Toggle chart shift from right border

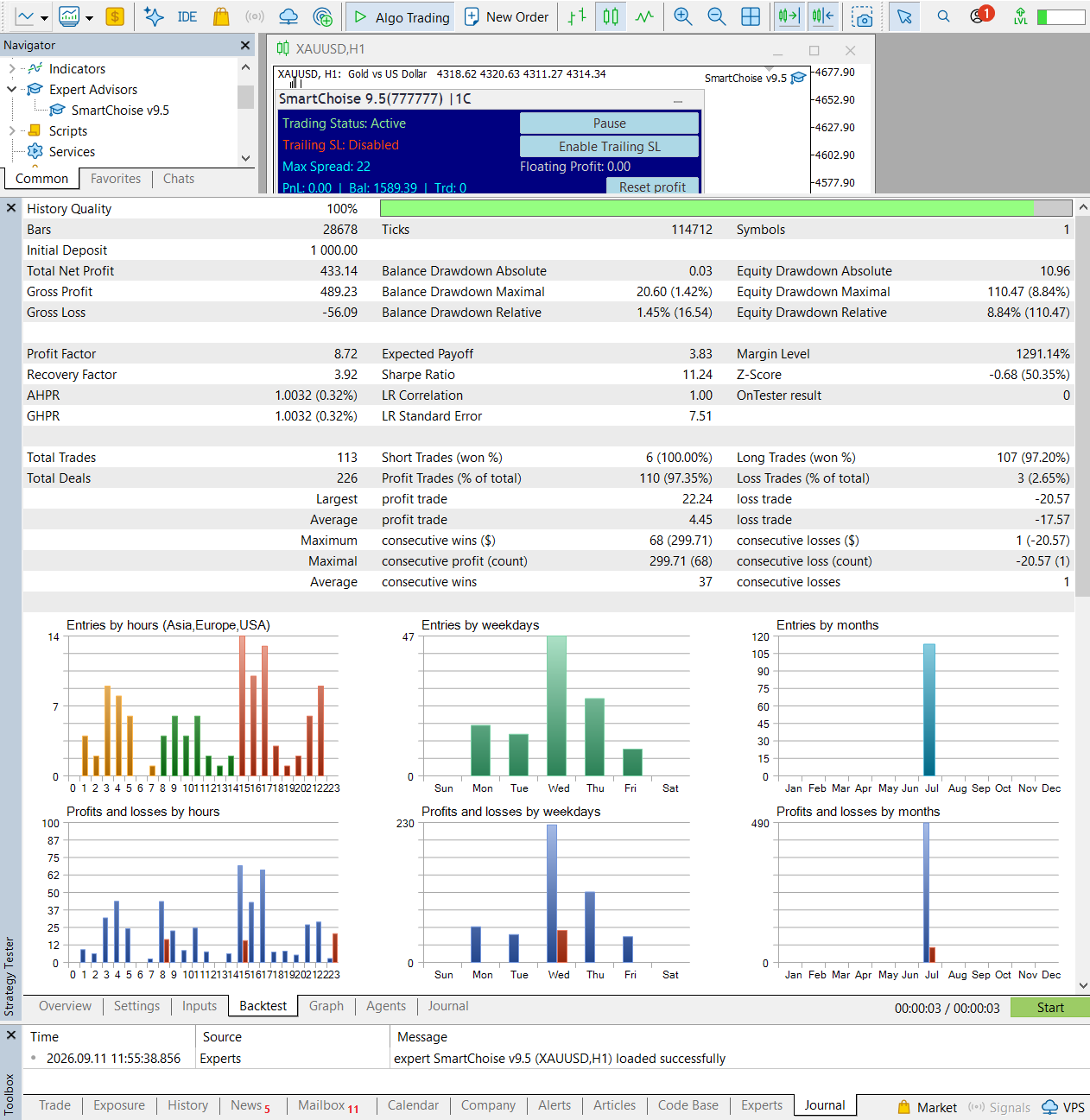coord(822,16)
